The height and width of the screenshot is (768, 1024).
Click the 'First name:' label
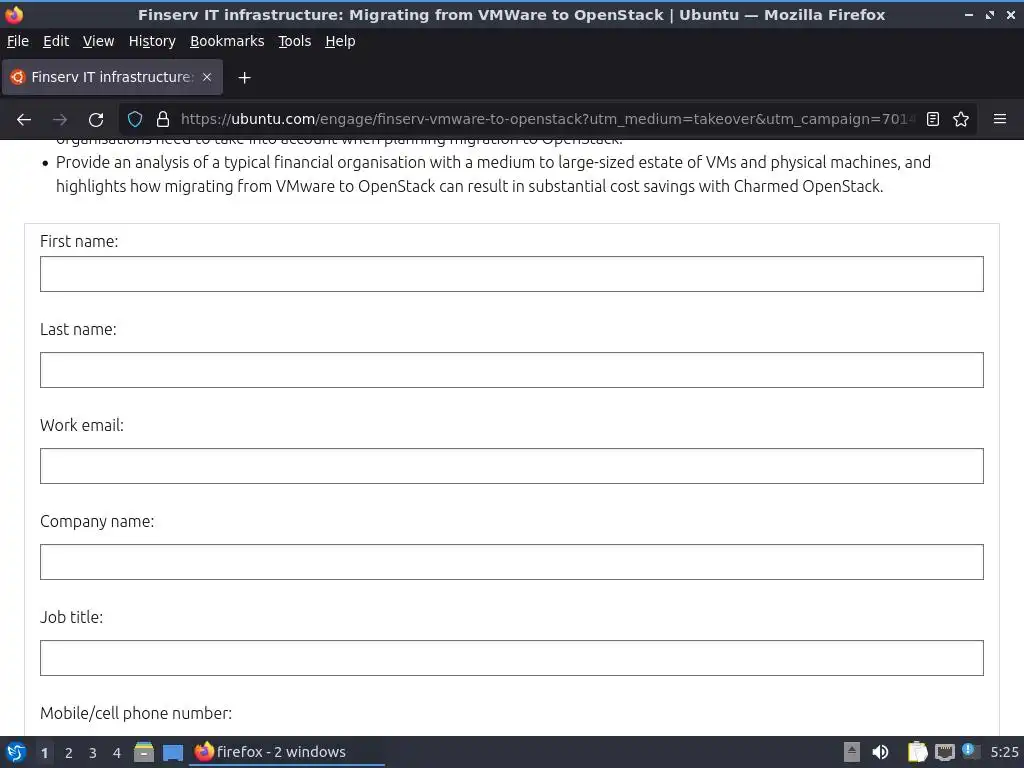pyautogui.click(x=79, y=241)
